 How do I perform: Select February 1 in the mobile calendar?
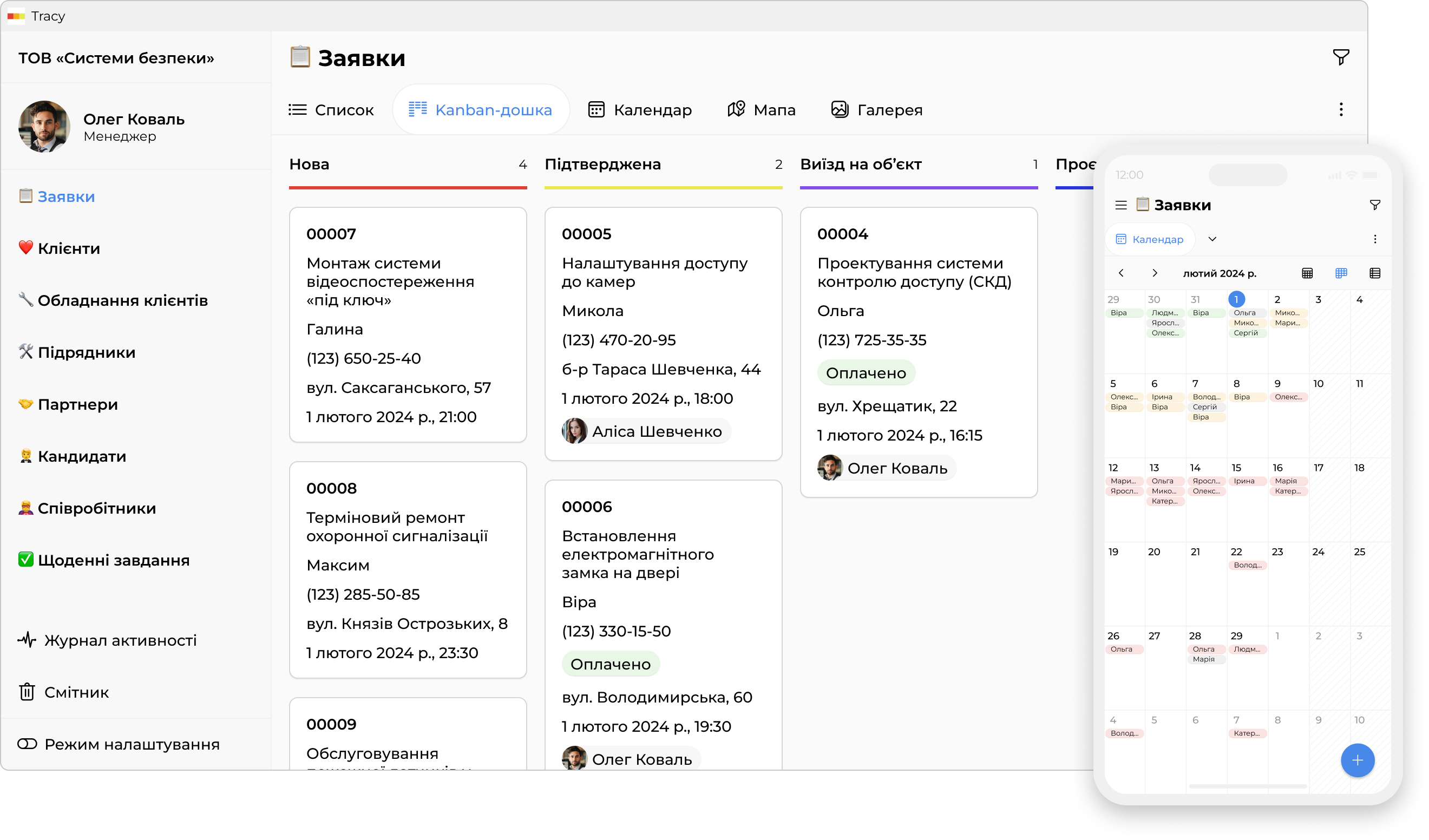click(1236, 299)
